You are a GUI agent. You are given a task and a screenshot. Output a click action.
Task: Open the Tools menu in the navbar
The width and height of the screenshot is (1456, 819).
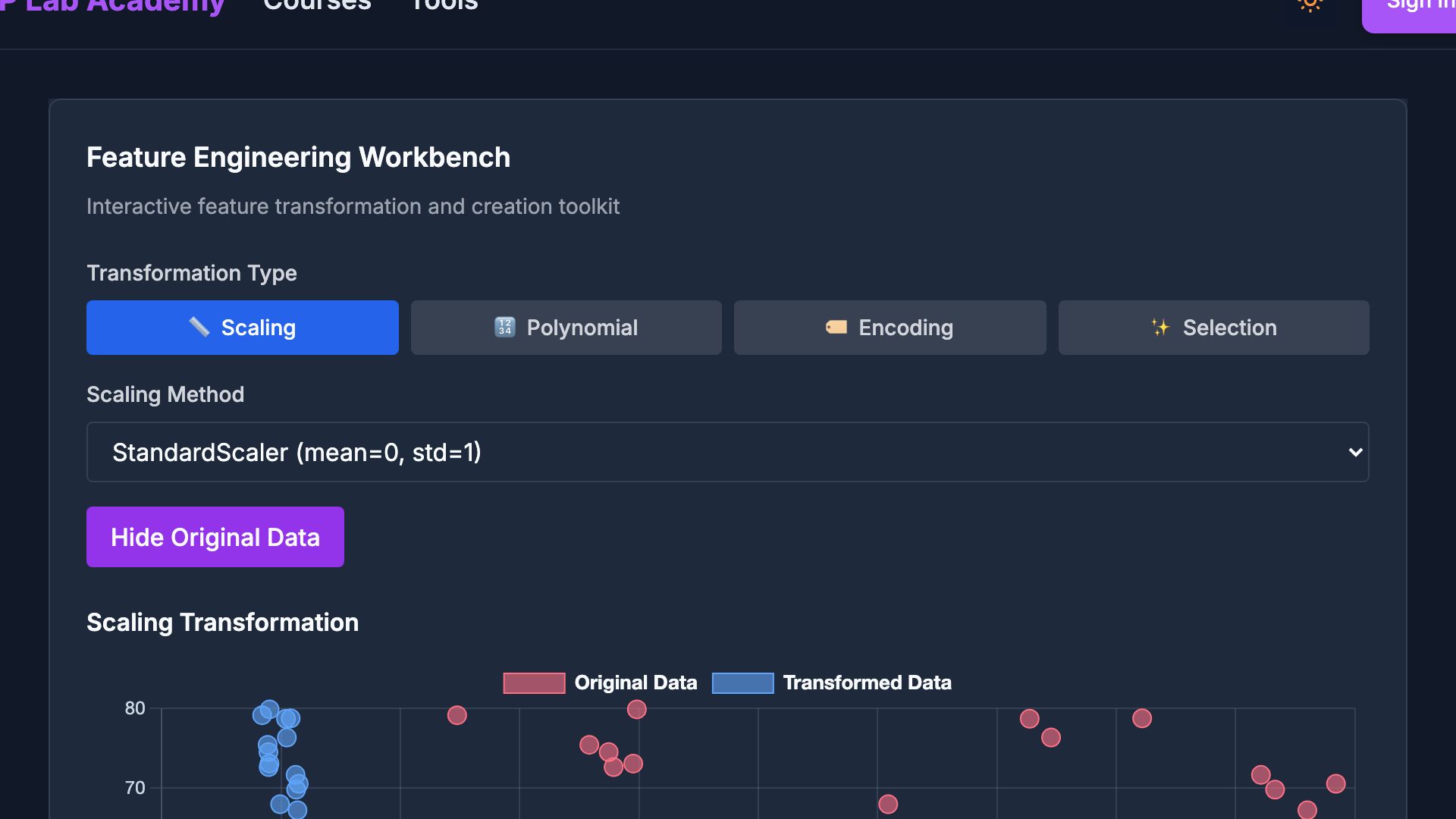[x=444, y=5]
